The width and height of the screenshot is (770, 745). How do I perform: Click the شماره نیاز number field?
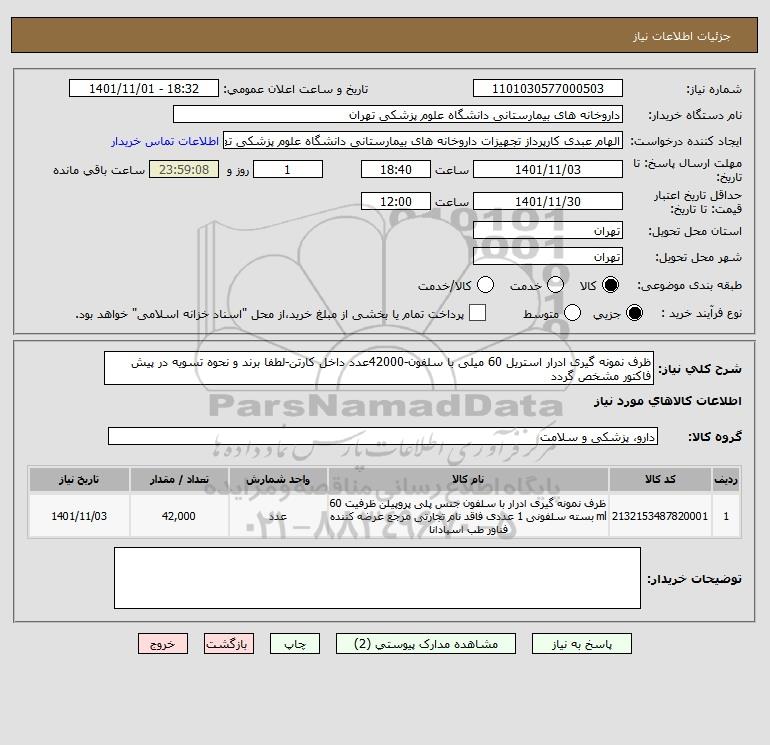548,88
